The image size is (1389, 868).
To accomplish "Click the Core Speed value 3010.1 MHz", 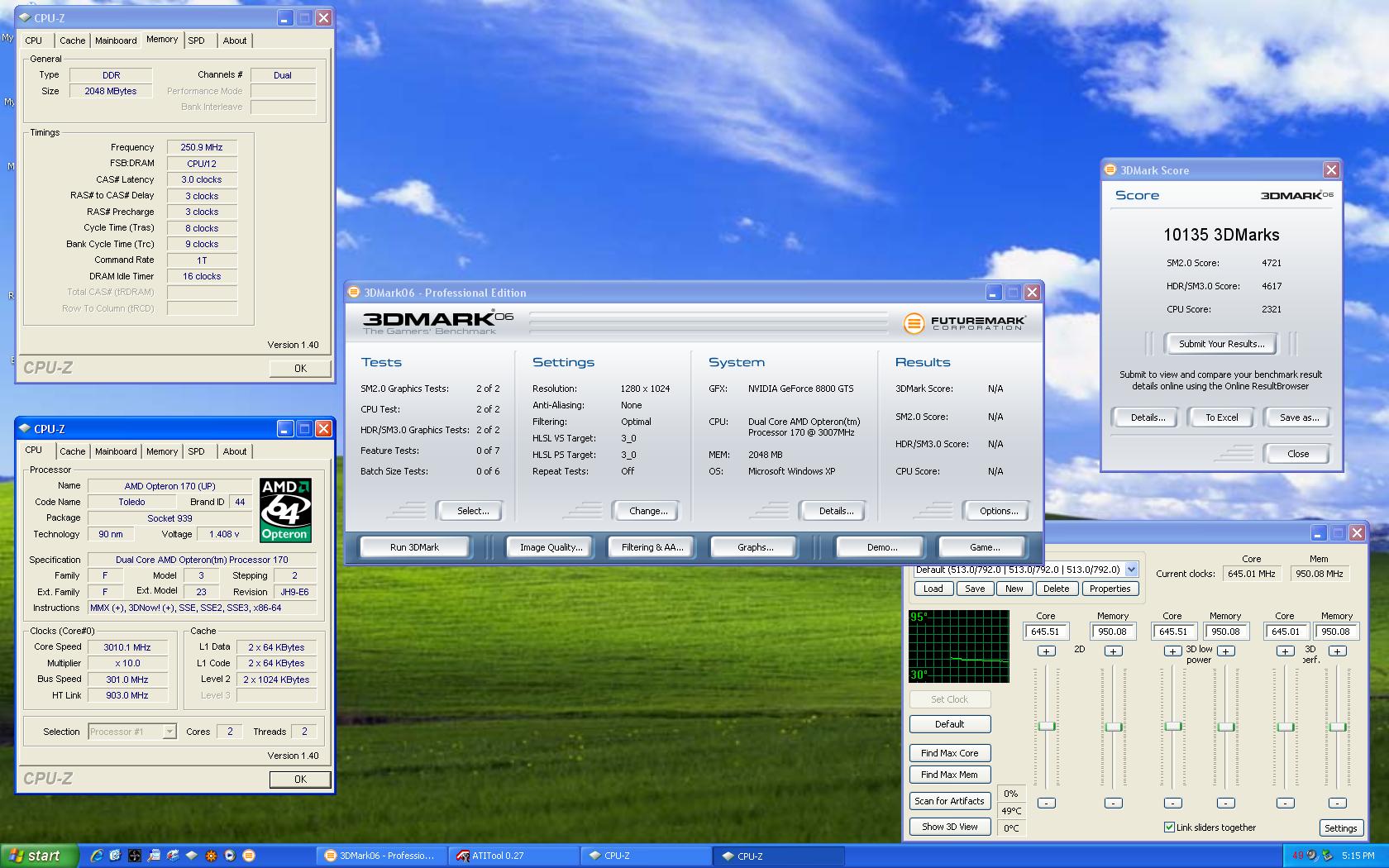I will pos(127,647).
